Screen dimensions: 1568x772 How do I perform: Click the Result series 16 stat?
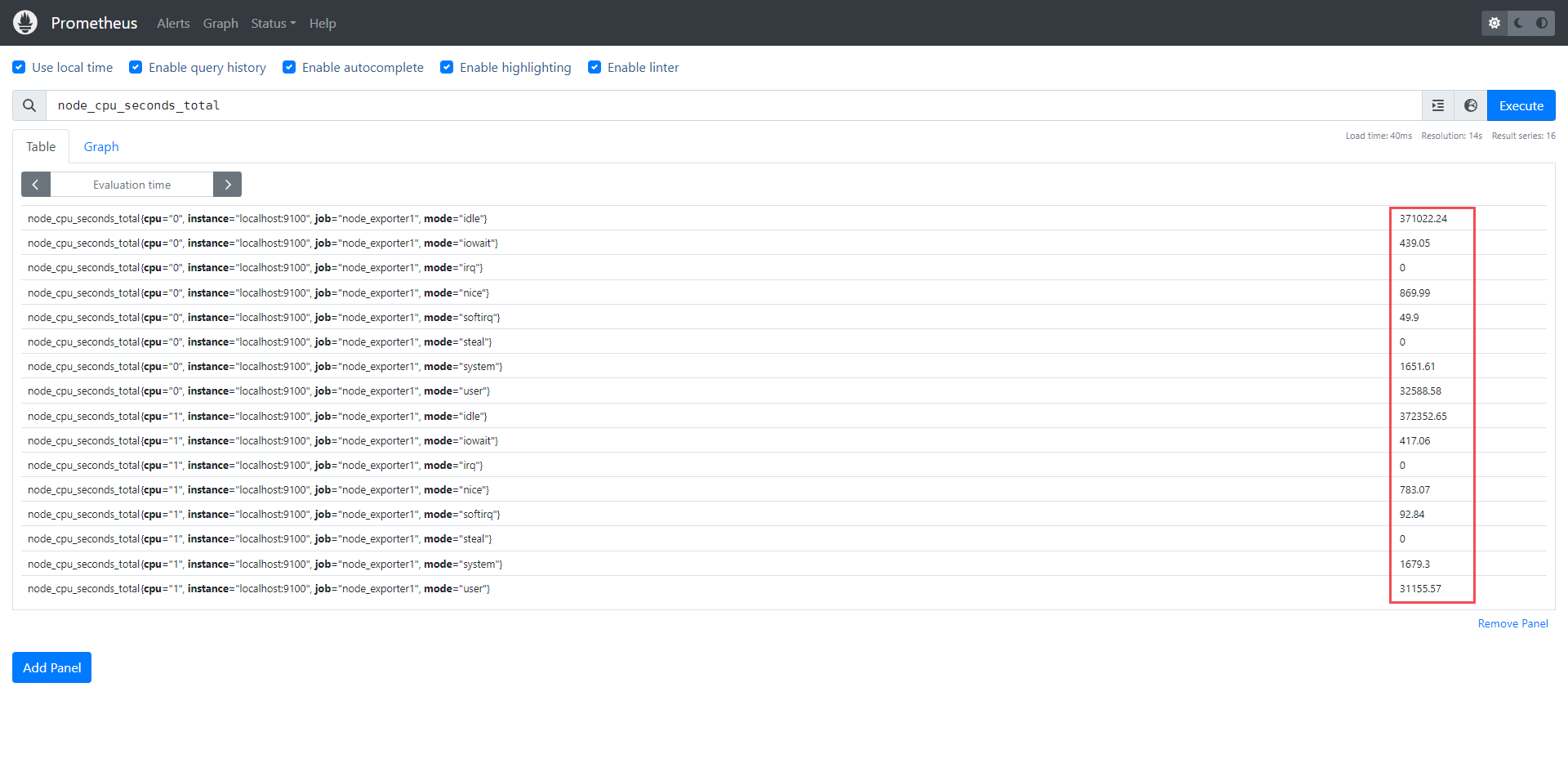coord(1523,136)
